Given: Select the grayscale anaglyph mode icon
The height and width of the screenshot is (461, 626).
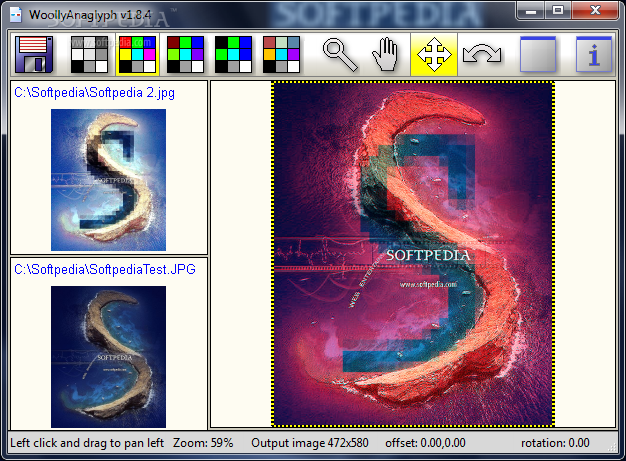Looking at the screenshot, I should click(x=89, y=54).
